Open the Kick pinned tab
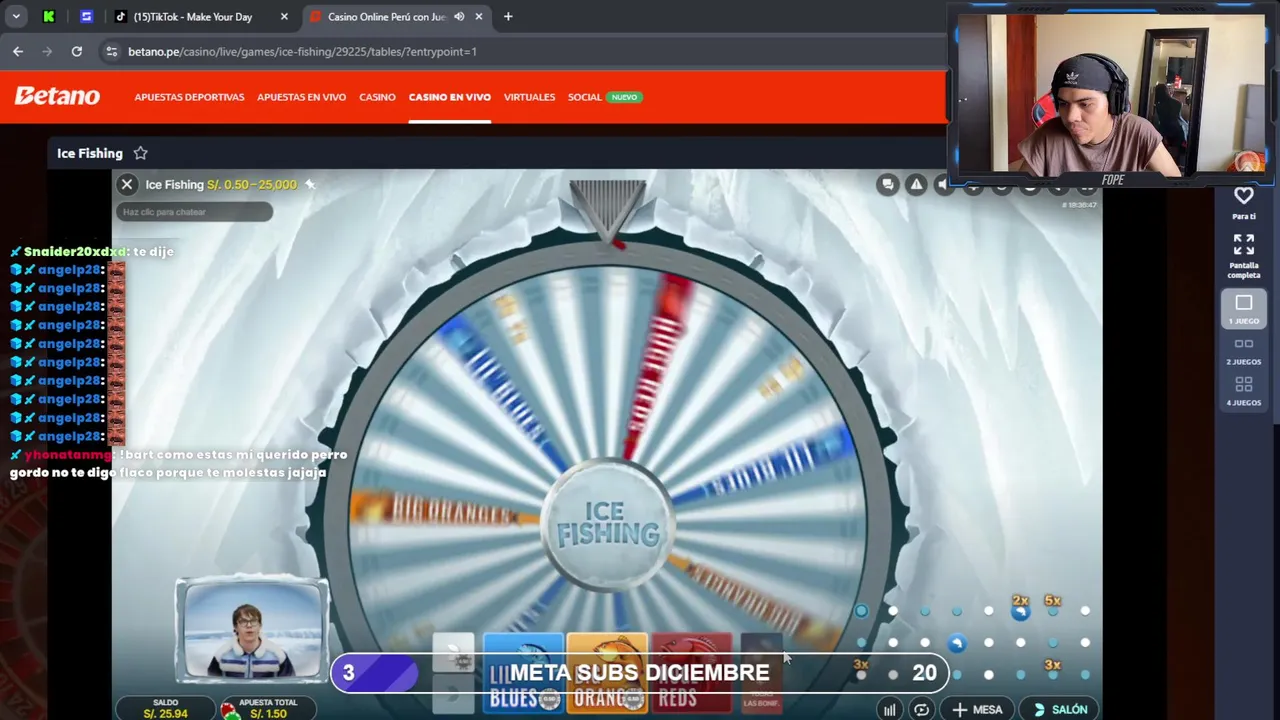The image size is (1280, 720). coord(49,17)
